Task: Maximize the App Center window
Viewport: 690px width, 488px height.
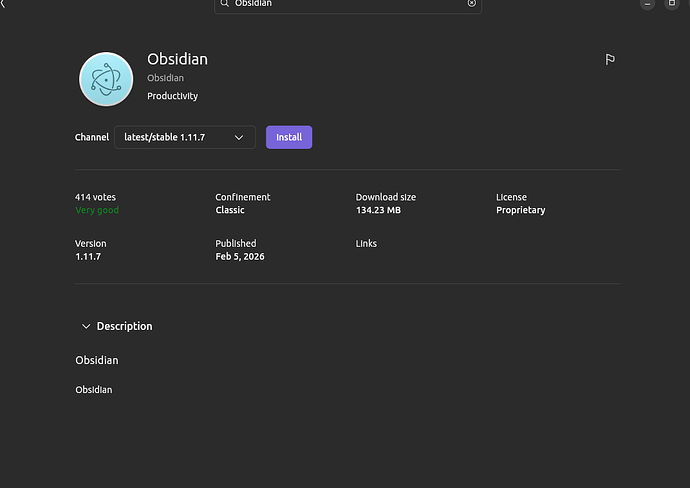Action: tap(672, 4)
